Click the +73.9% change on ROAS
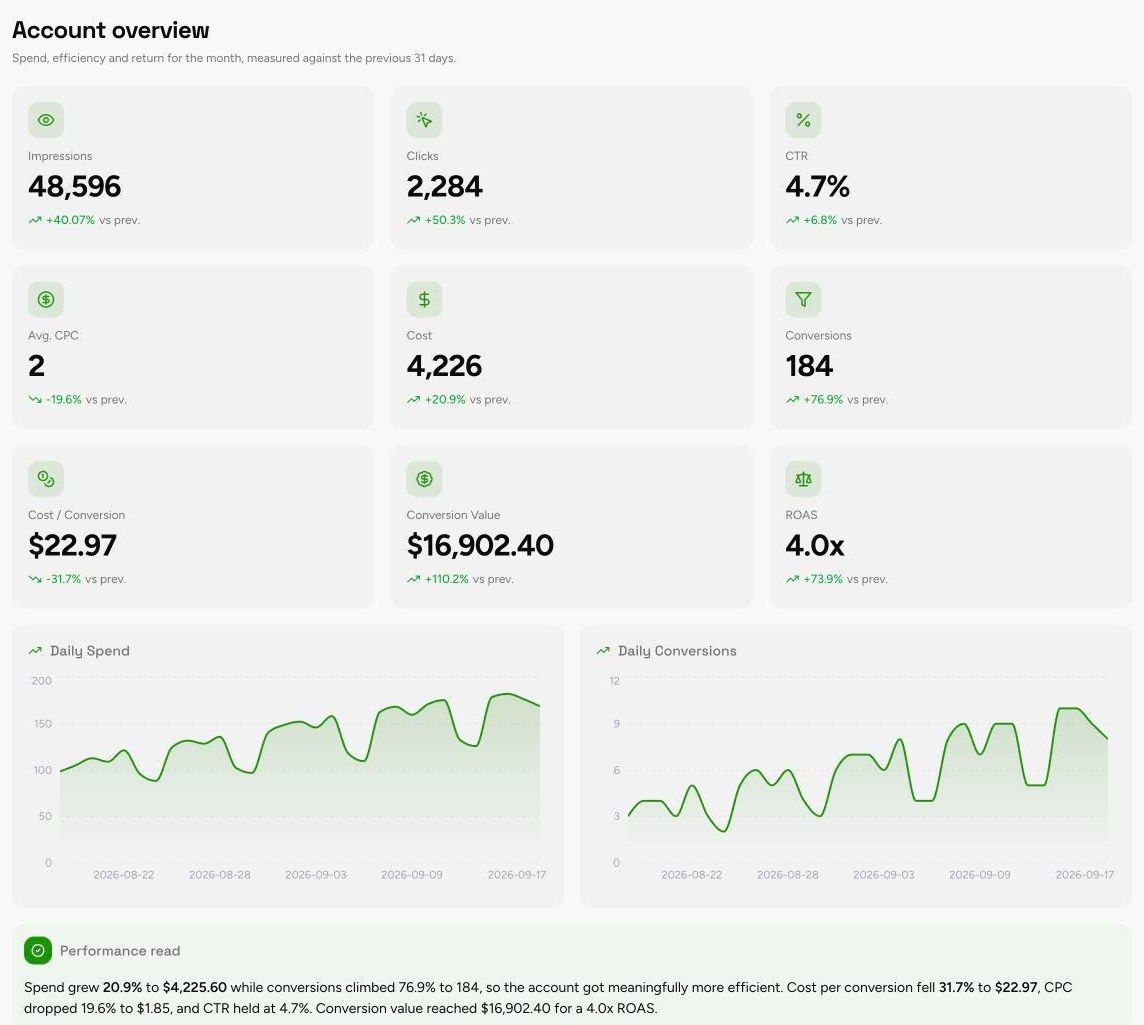The width and height of the screenshot is (1144, 1025). (x=823, y=579)
